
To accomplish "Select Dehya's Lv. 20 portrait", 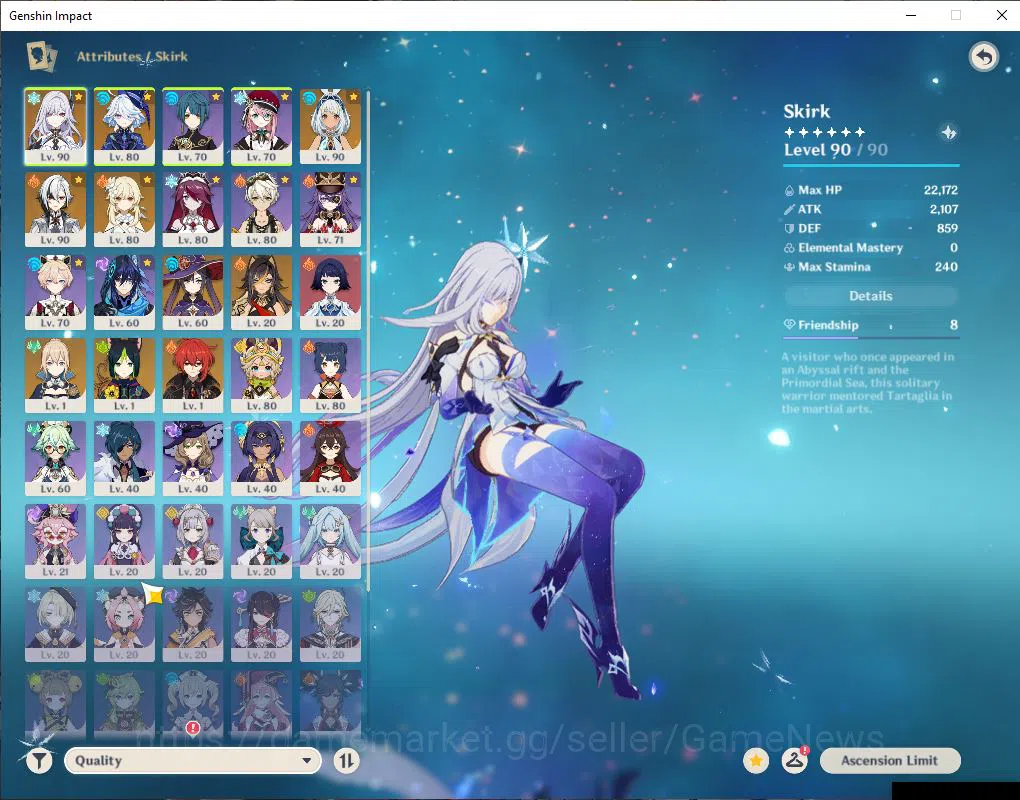I will pyautogui.click(x=262, y=293).
